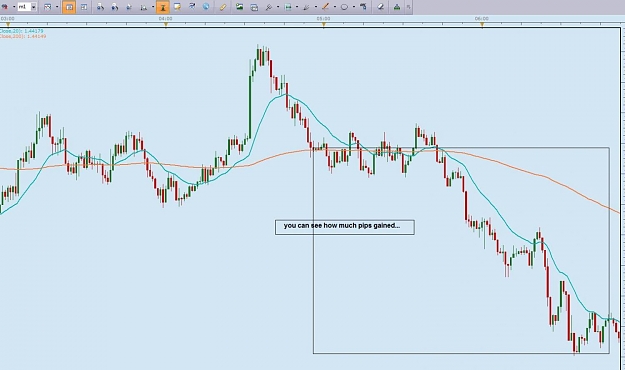The image size is (625, 370).
Task: Click the blue globe icon
Action: pyautogui.click(x=206, y=6)
